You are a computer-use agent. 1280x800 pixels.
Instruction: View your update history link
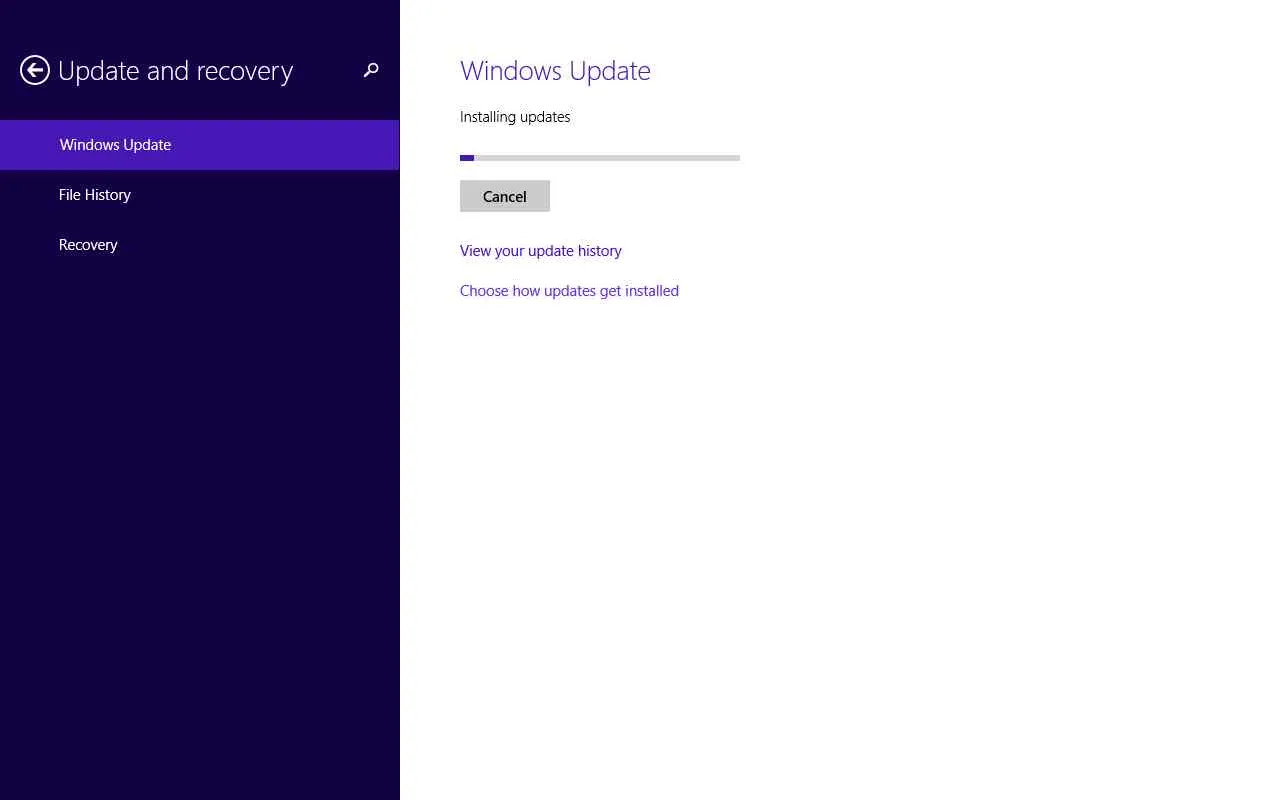coord(541,251)
